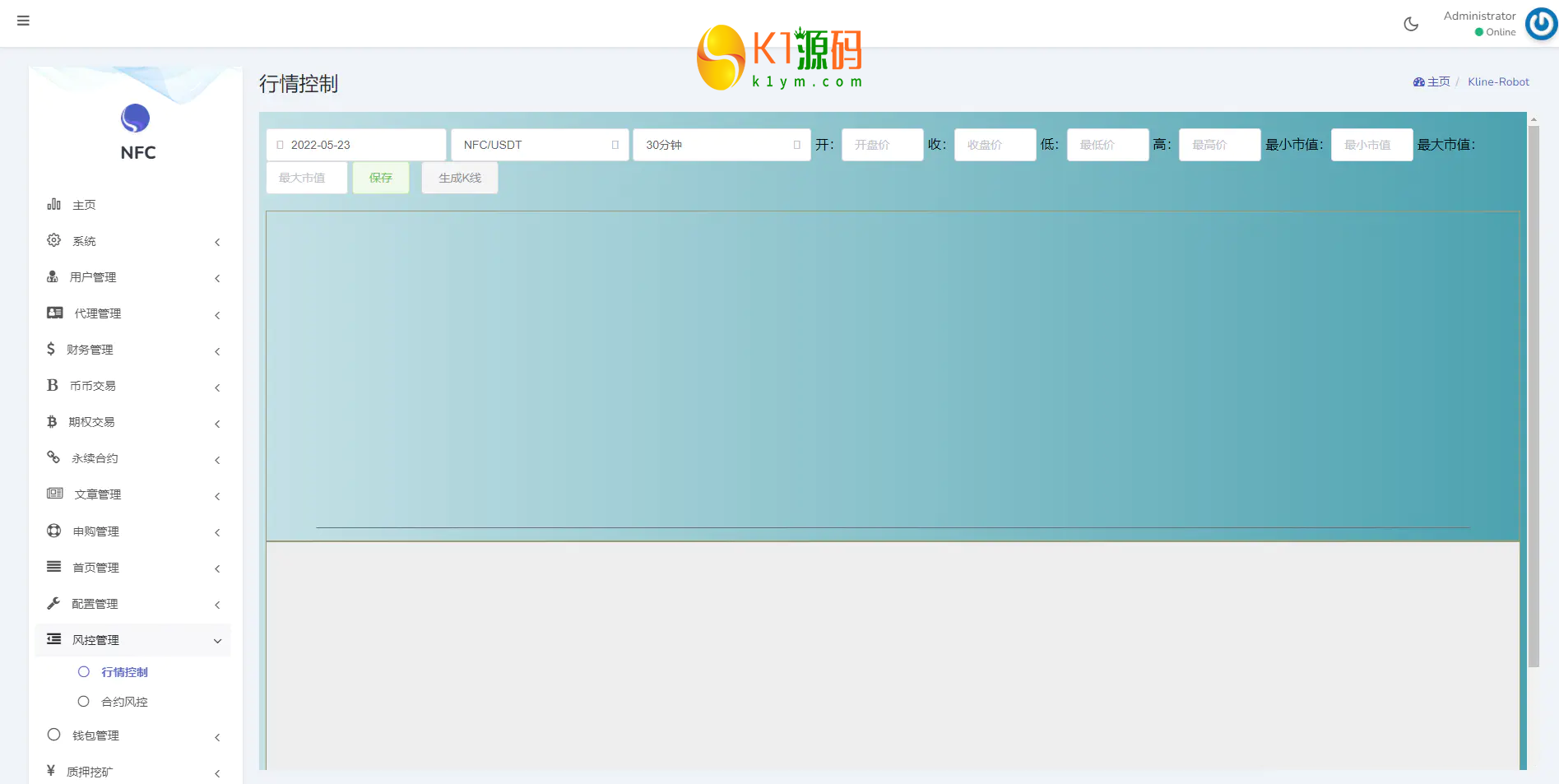Screen dimensions: 1559x784
Task: Click the yen icon beside 质押挖矿
Action: (x=51, y=771)
